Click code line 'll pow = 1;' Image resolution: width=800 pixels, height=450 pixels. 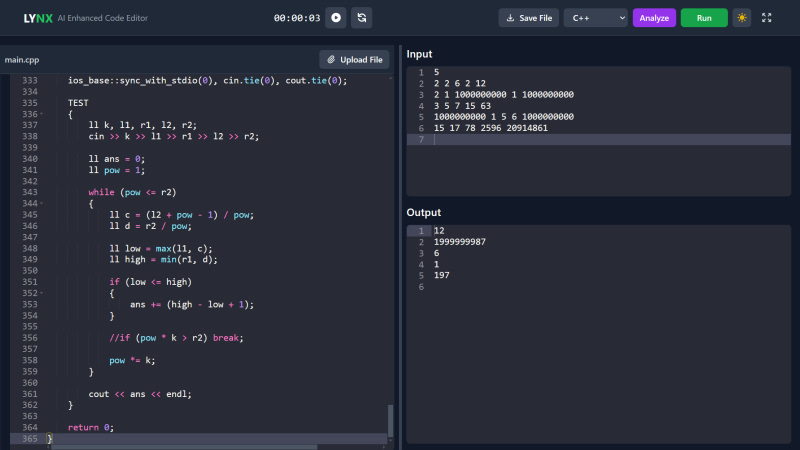(117, 170)
